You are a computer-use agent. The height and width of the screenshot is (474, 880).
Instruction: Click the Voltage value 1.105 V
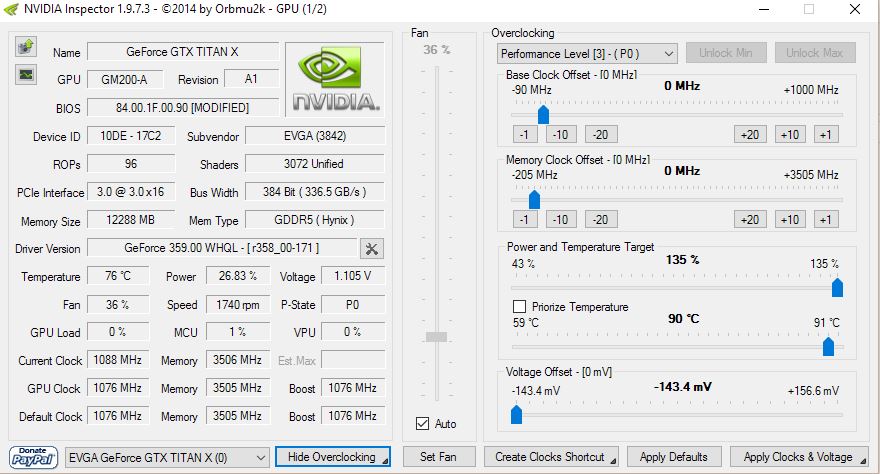click(353, 276)
